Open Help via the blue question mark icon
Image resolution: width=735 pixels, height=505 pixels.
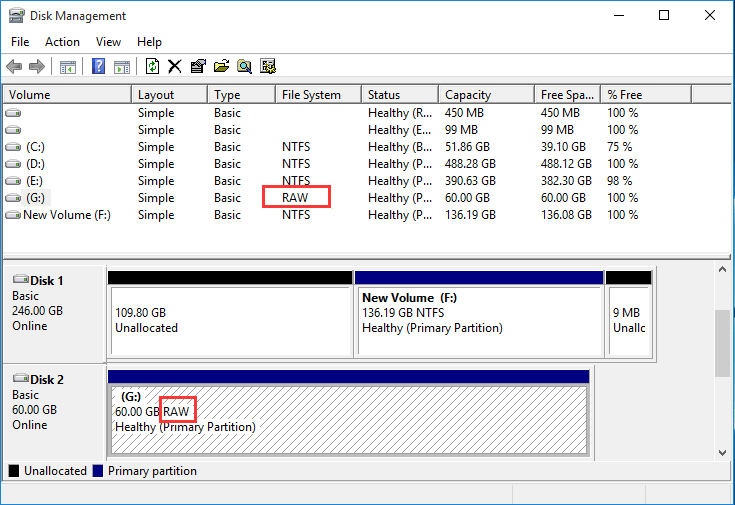99,66
